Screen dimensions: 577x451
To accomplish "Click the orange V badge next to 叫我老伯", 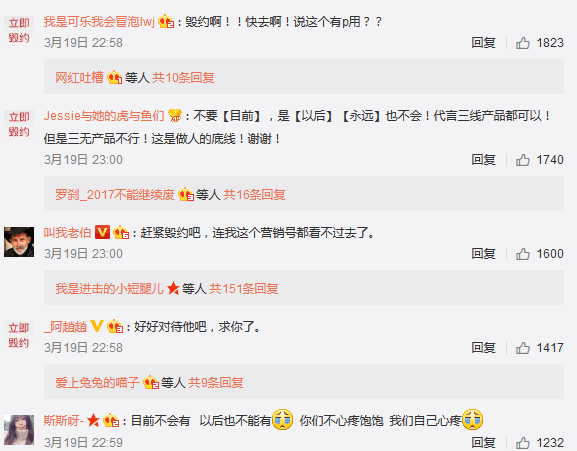I will [x=102, y=232].
